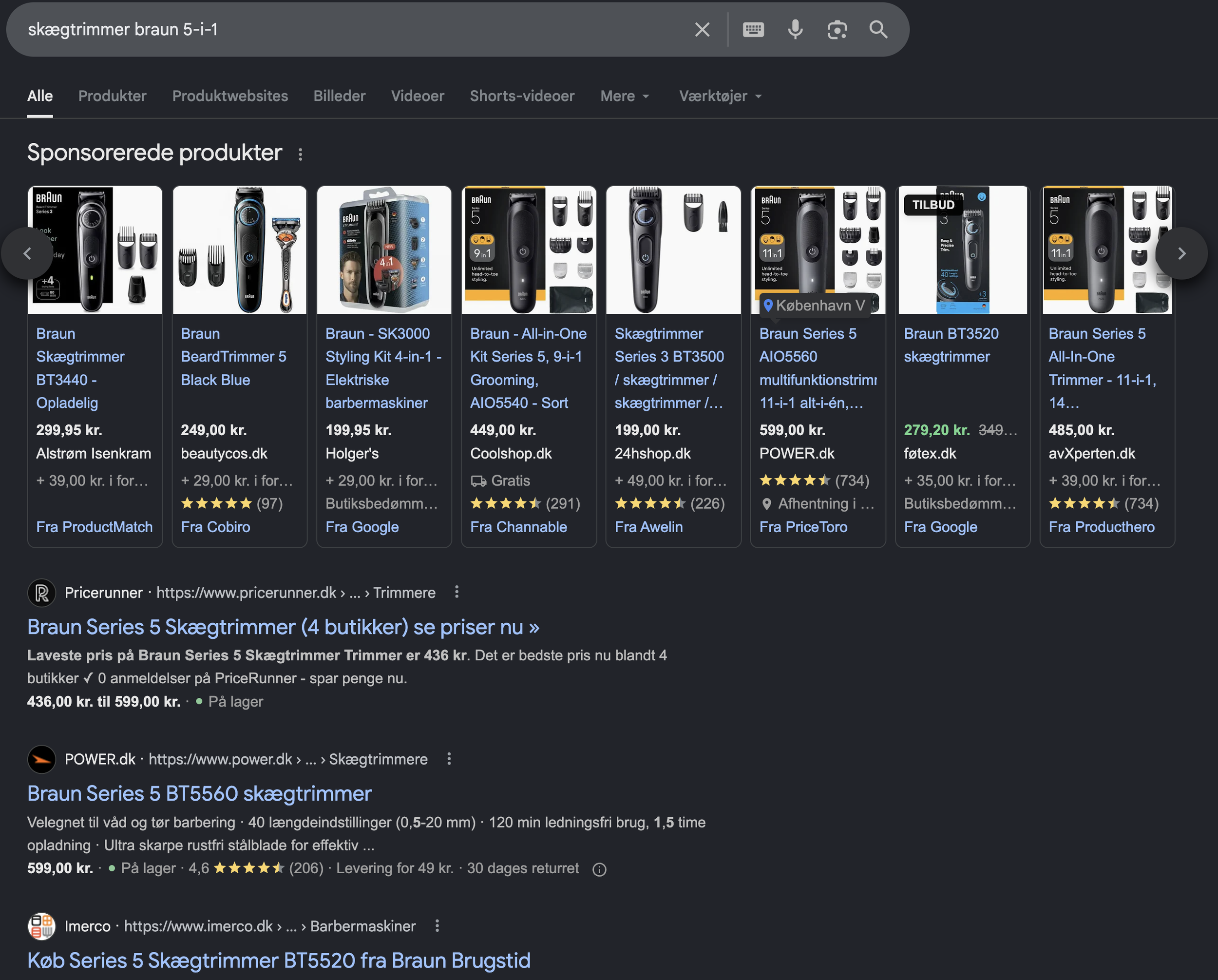Submit search with the magnifying glass
The height and width of the screenshot is (980, 1218).
click(878, 29)
